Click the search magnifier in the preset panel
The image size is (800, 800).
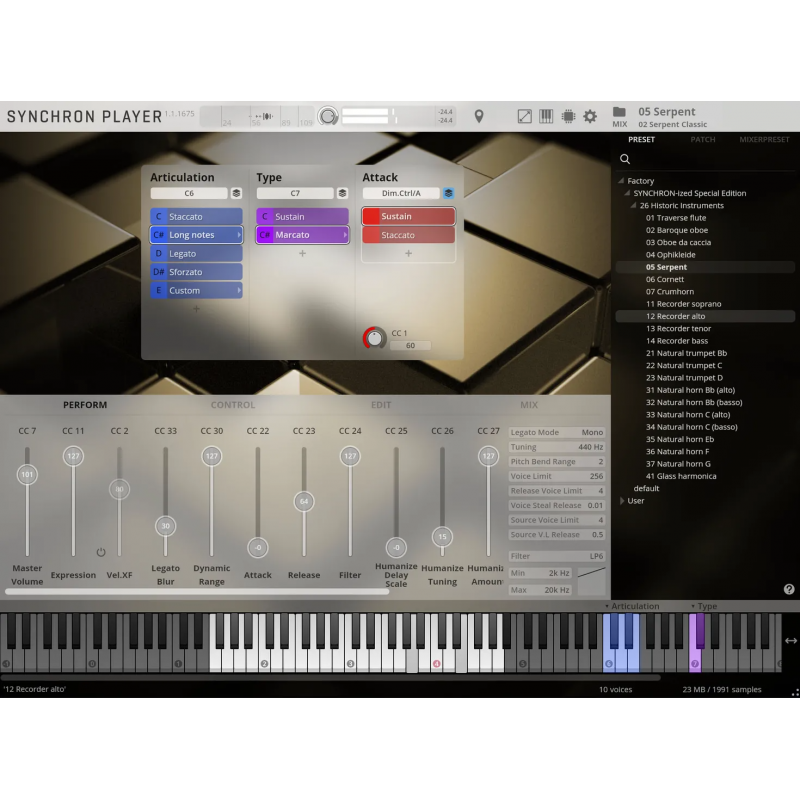(625, 158)
